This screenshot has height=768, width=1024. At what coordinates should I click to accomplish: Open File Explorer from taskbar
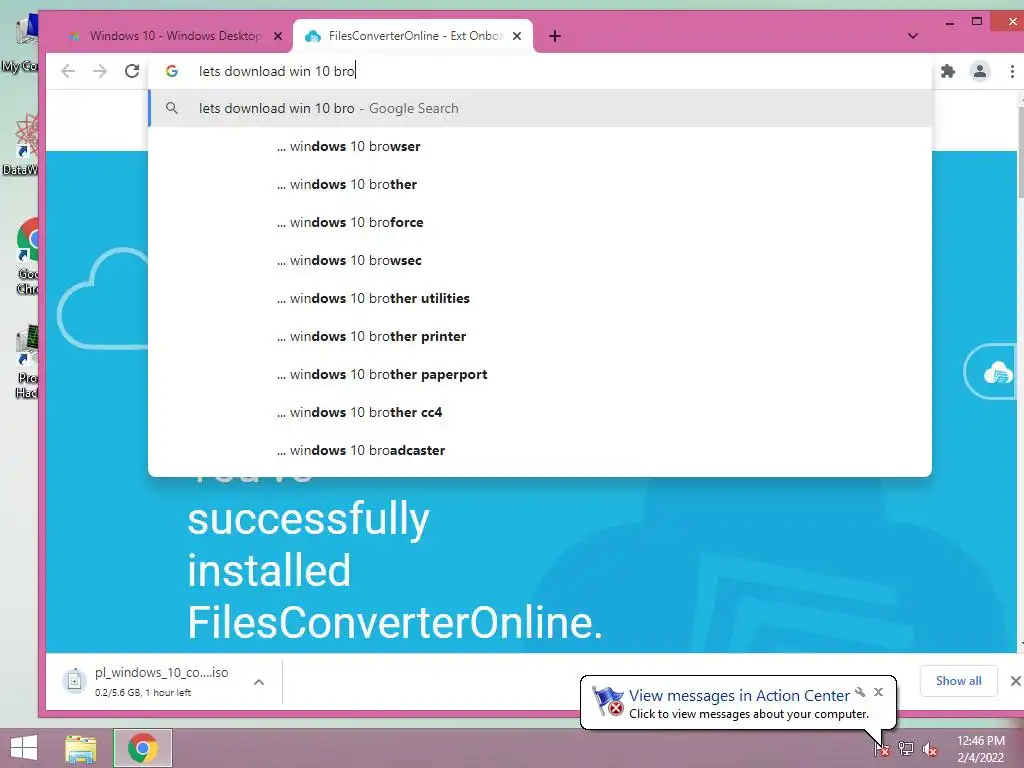81,748
